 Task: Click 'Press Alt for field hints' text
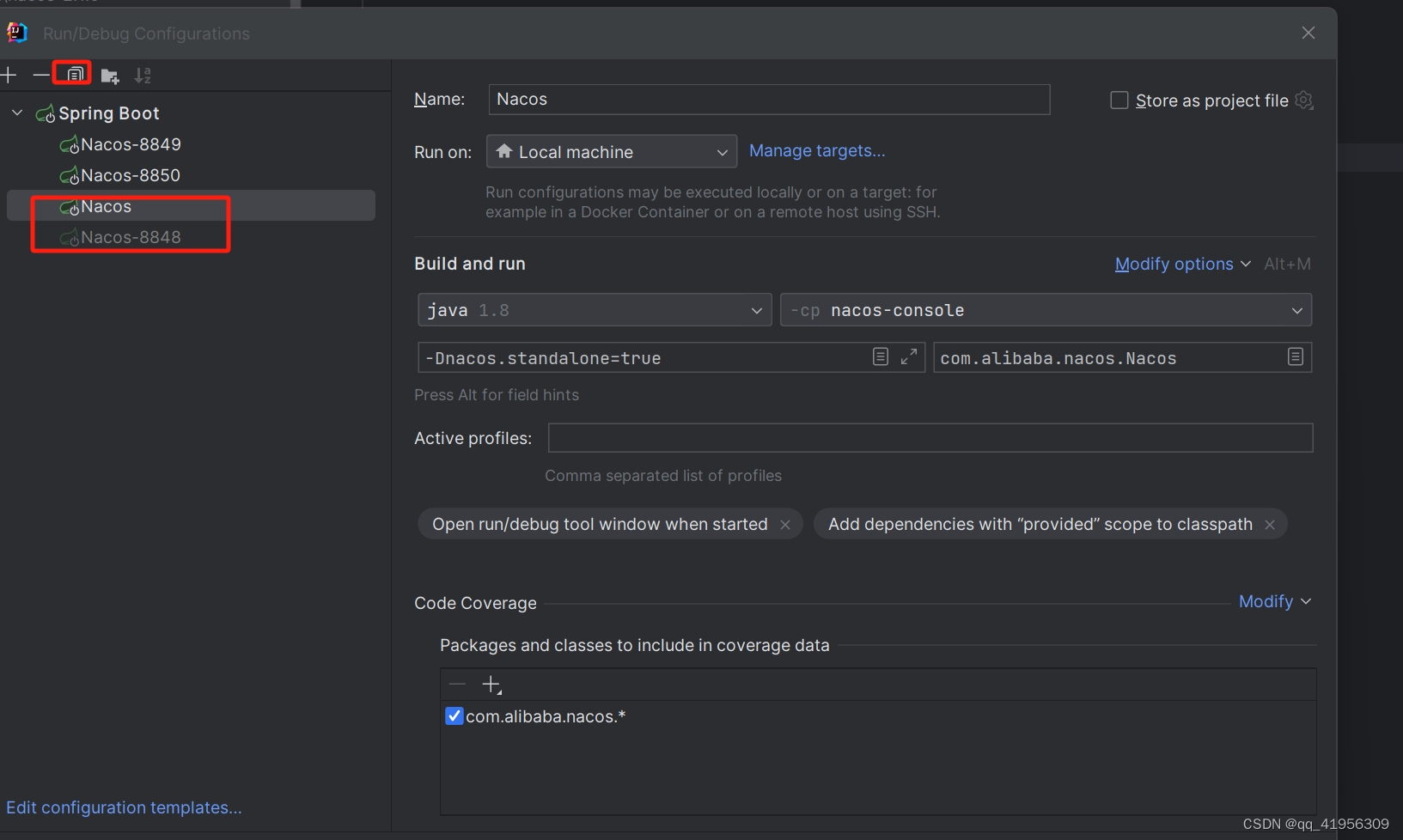[497, 395]
